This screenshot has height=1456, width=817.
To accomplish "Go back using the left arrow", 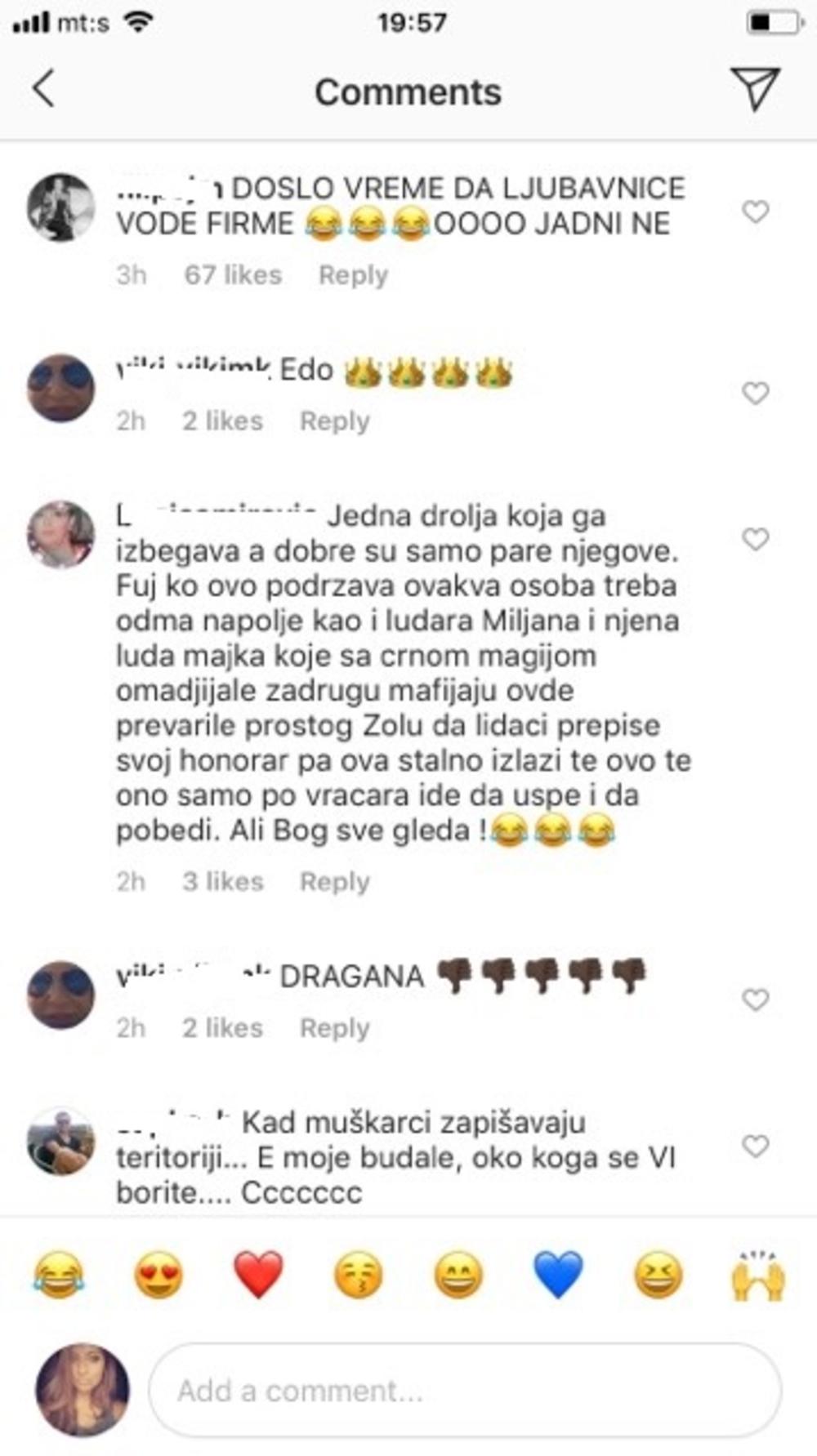I will click(43, 88).
